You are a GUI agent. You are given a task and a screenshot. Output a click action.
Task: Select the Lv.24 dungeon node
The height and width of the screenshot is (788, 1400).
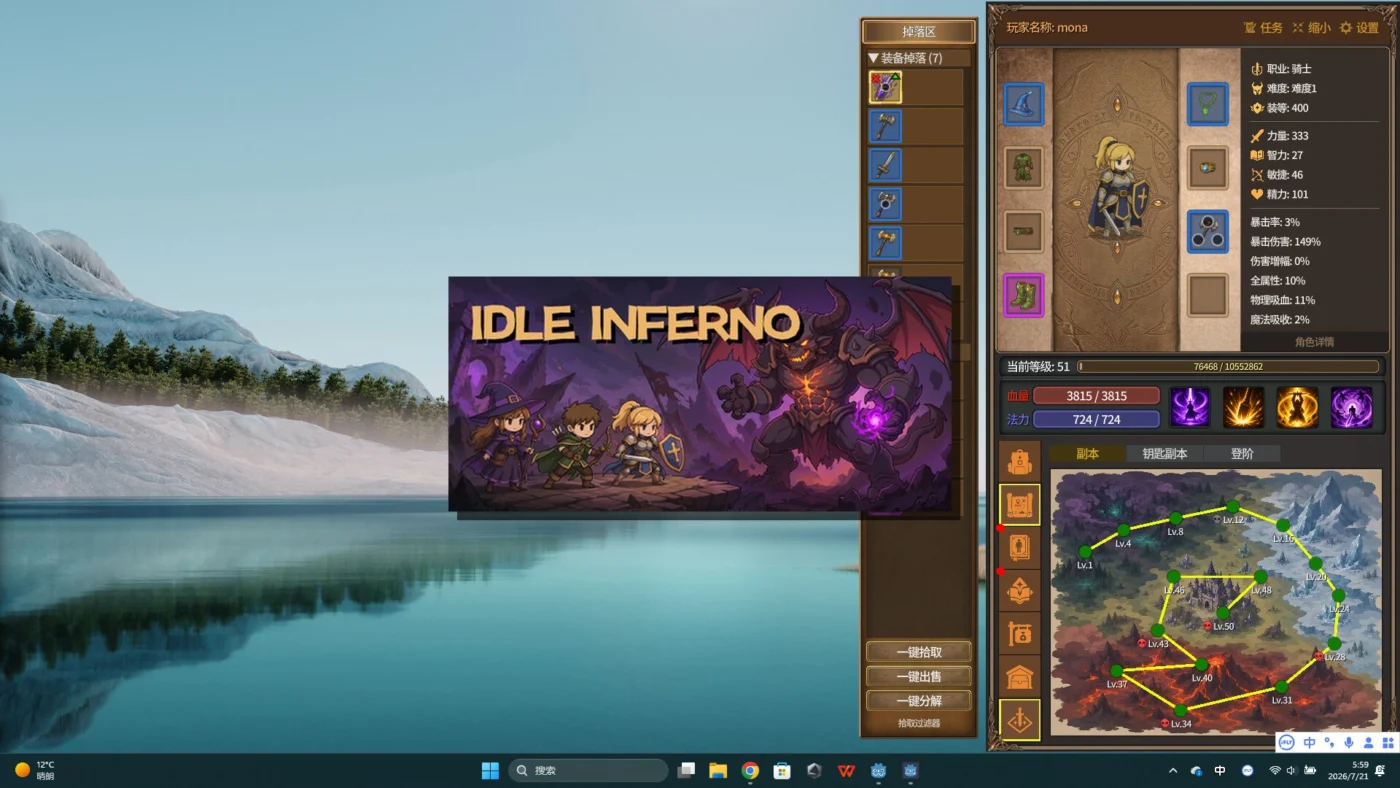(x=1338, y=596)
